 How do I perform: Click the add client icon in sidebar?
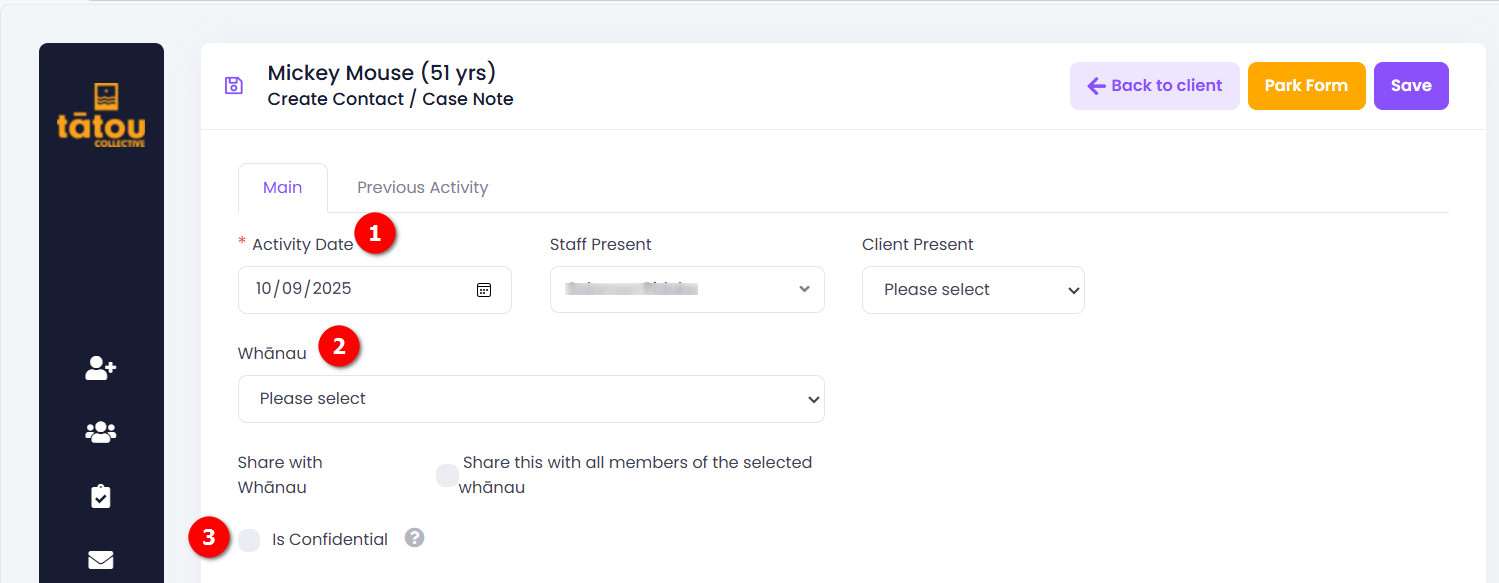tap(101, 369)
